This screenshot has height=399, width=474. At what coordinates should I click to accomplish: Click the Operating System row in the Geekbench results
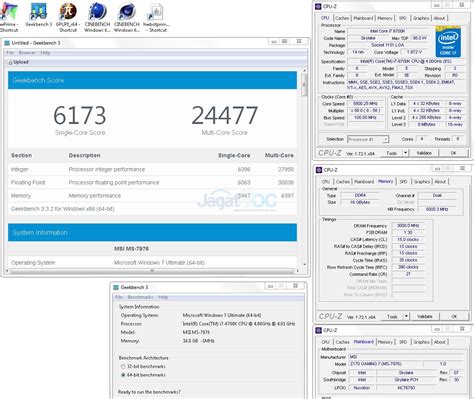(152, 263)
